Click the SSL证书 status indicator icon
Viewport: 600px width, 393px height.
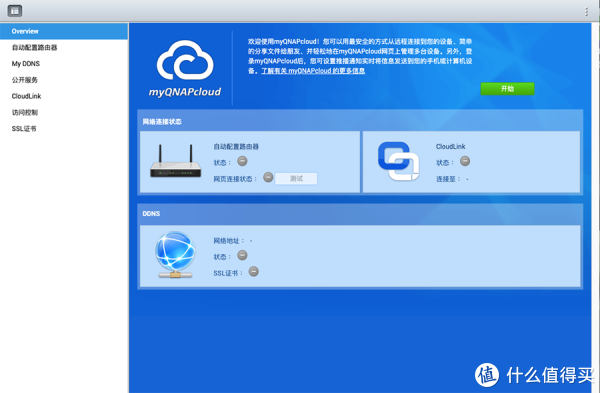(x=254, y=272)
